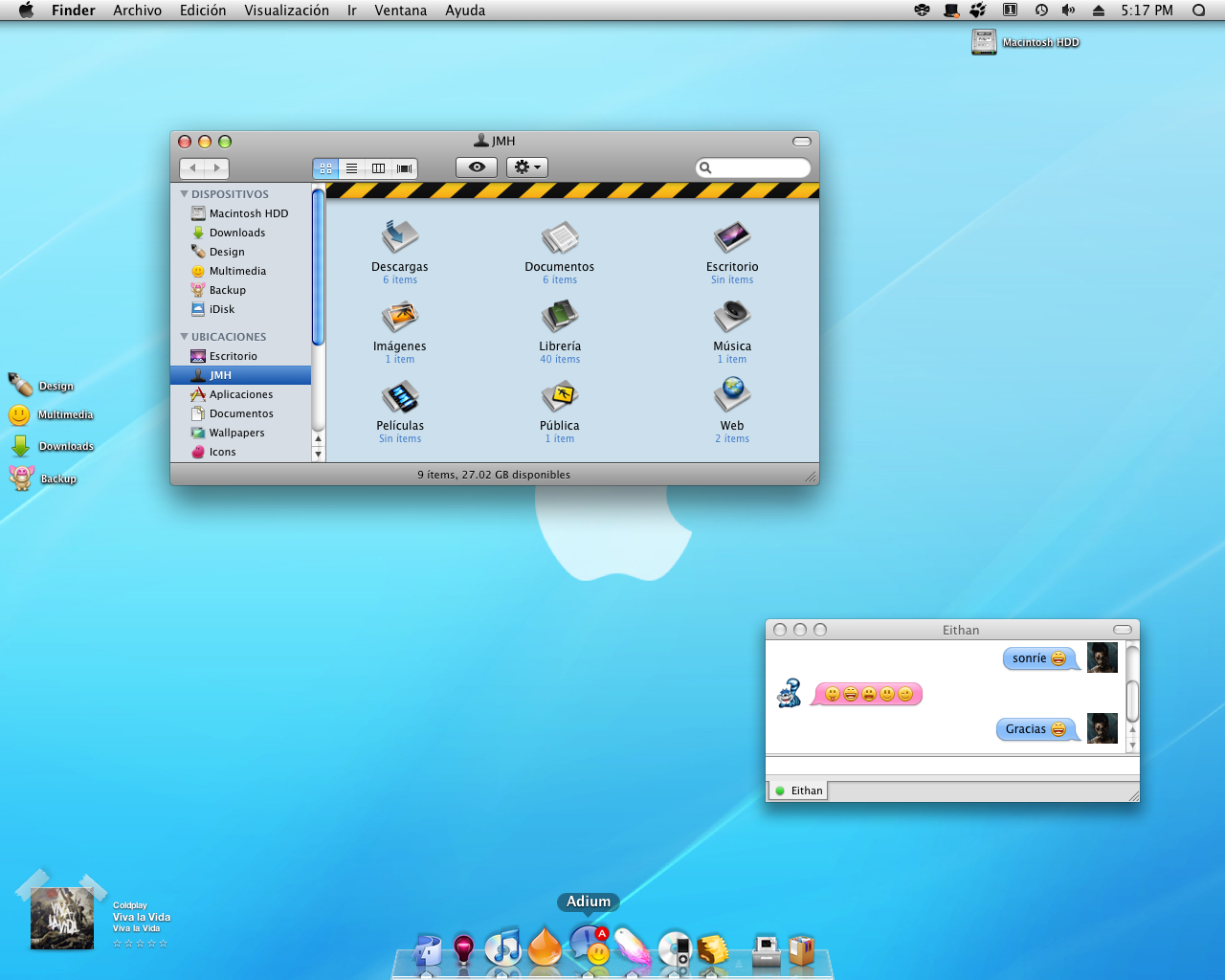Click the paw print menu bar icon
This screenshot has width=1225, height=980.
click(x=978, y=11)
